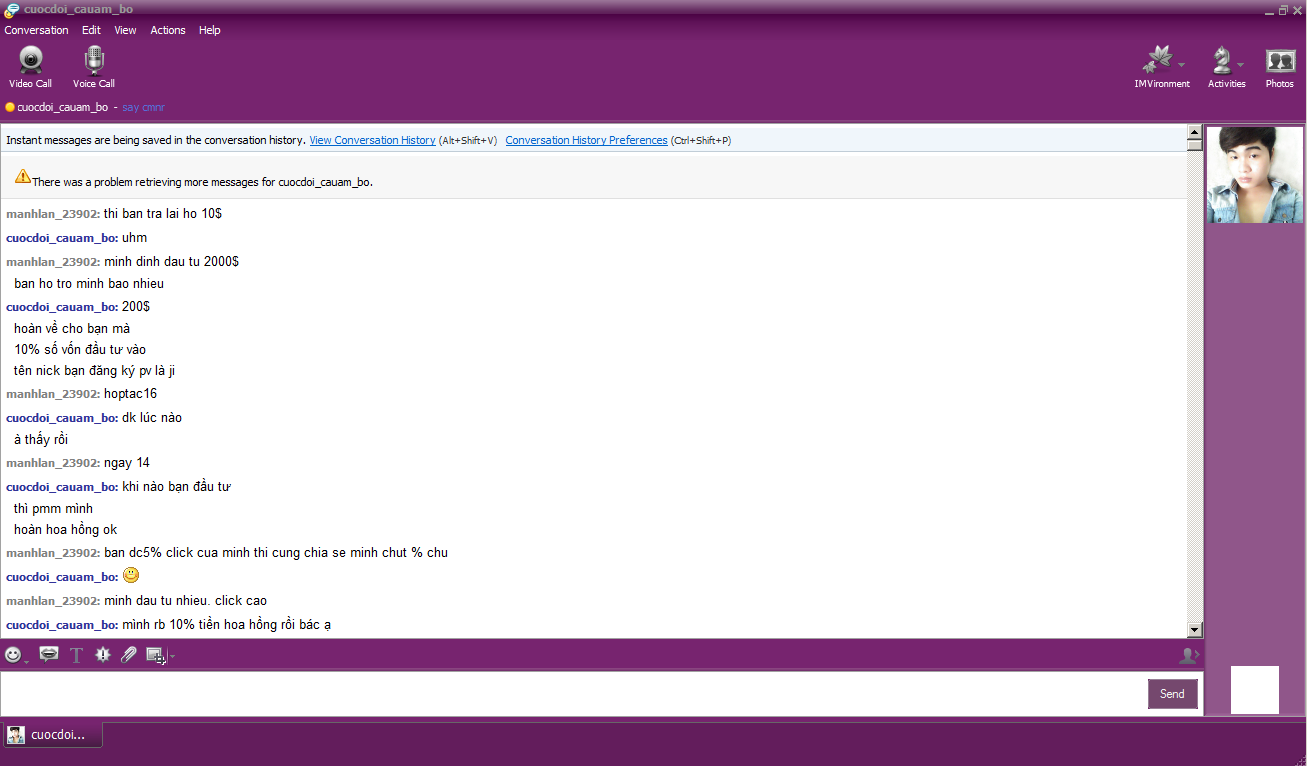
Task: Open the Conversation menu
Action: tap(36, 30)
